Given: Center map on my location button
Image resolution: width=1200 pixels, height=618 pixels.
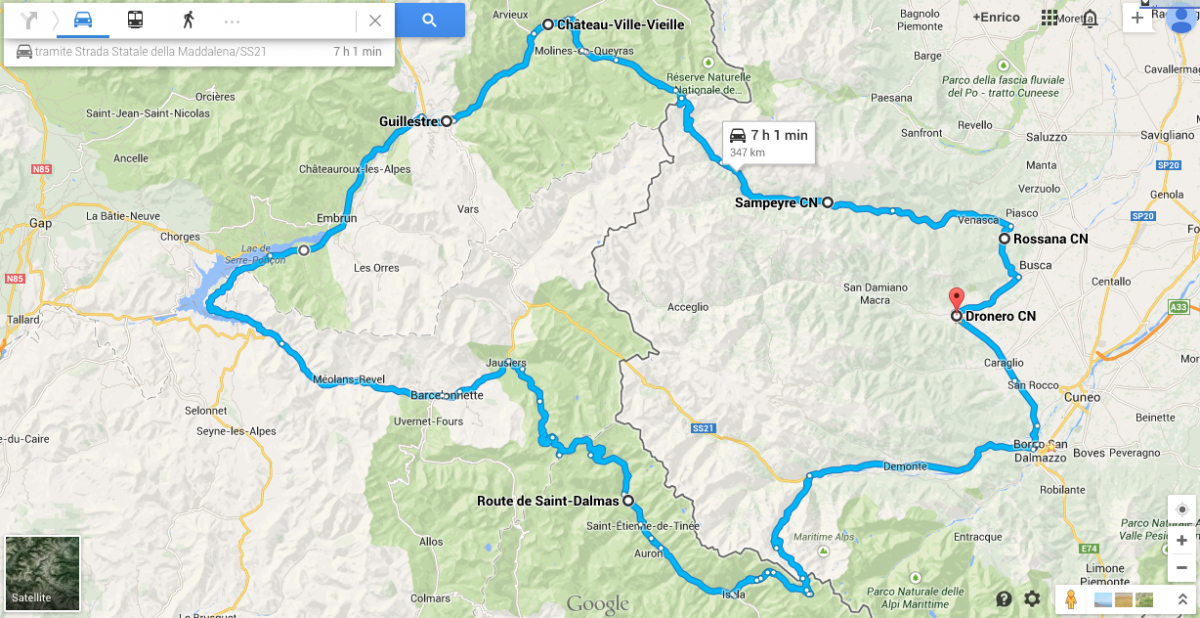Looking at the screenshot, I should (1182, 509).
